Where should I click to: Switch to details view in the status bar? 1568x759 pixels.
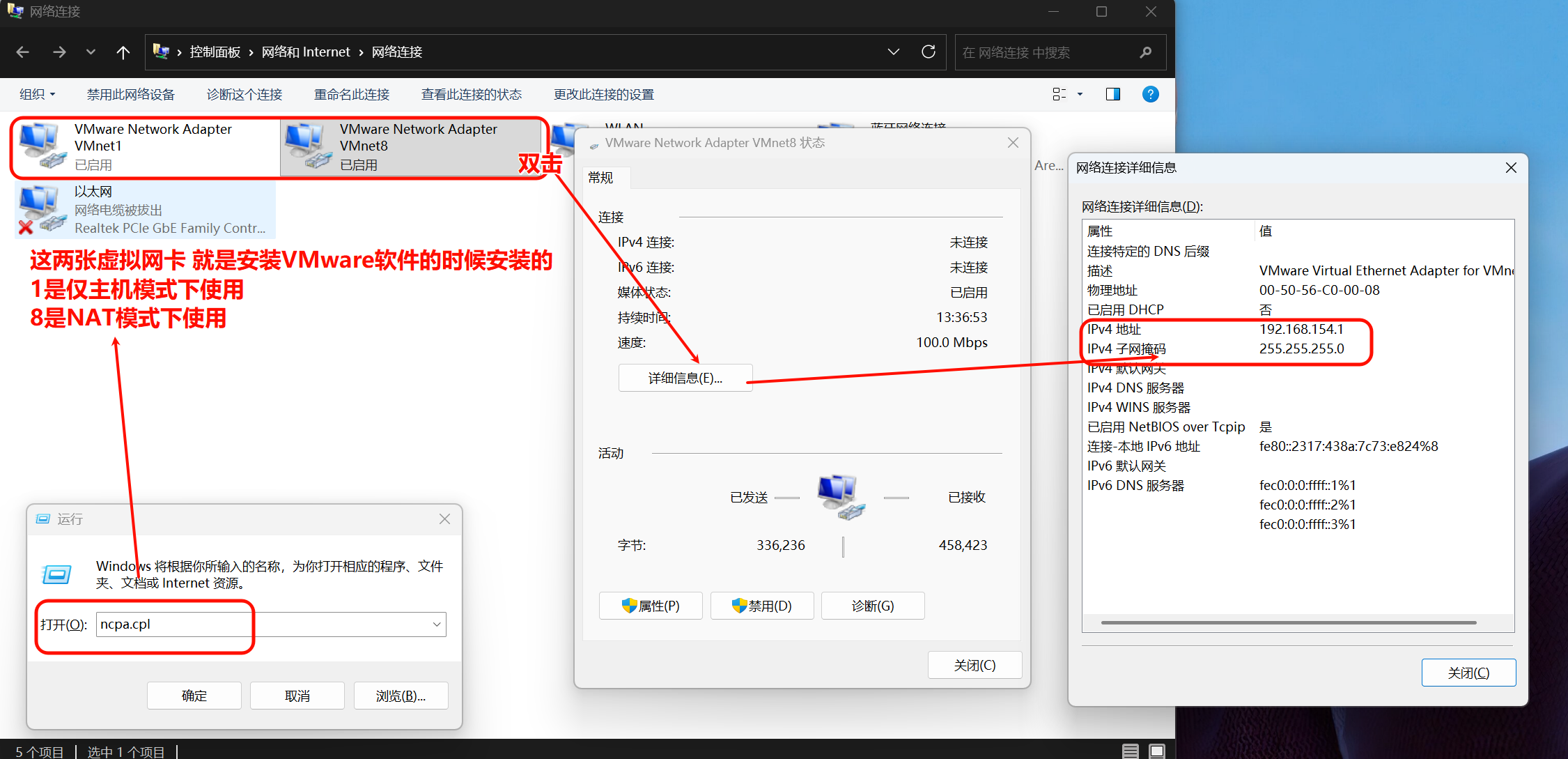tap(1131, 751)
